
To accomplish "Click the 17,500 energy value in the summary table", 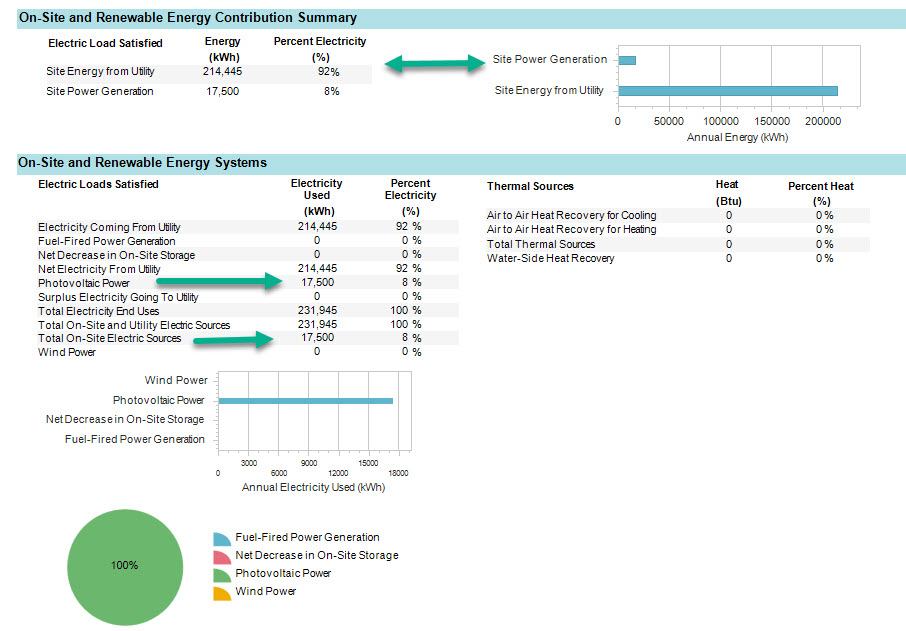I will [222, 91].
